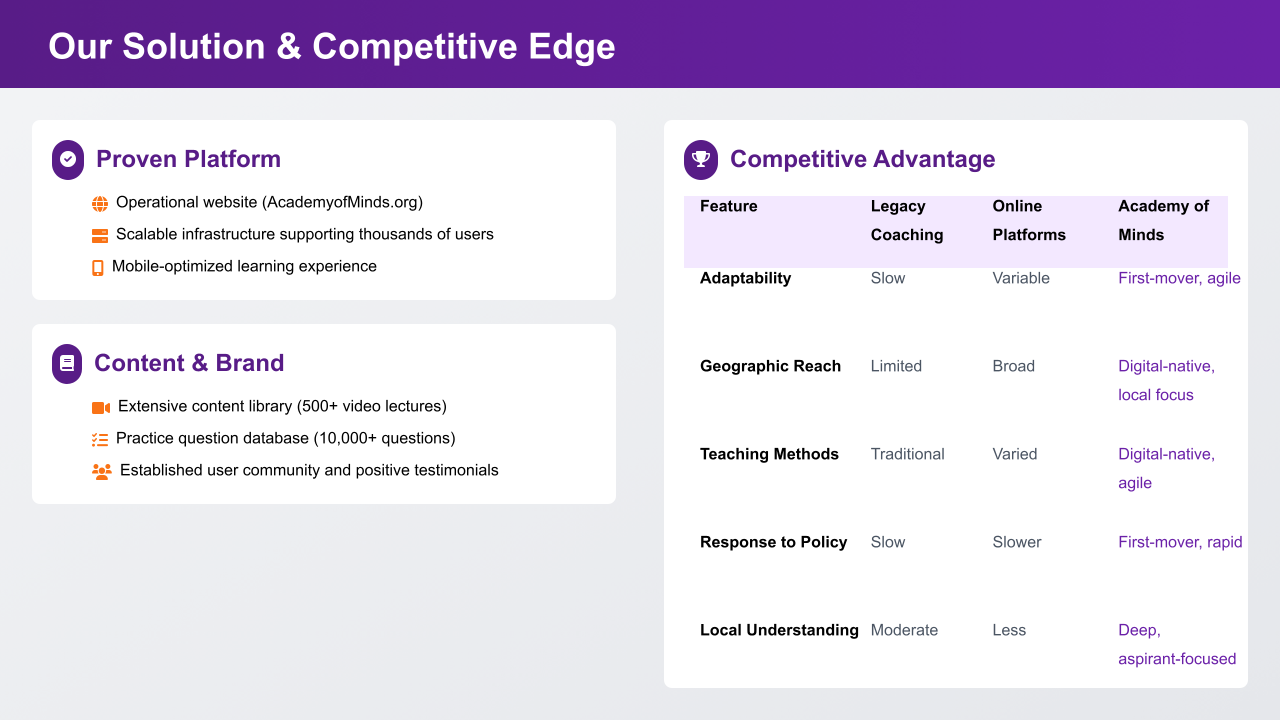Click the video camera icon beside content library
The image size is (1280, 720).
click(x=101, y=408)
